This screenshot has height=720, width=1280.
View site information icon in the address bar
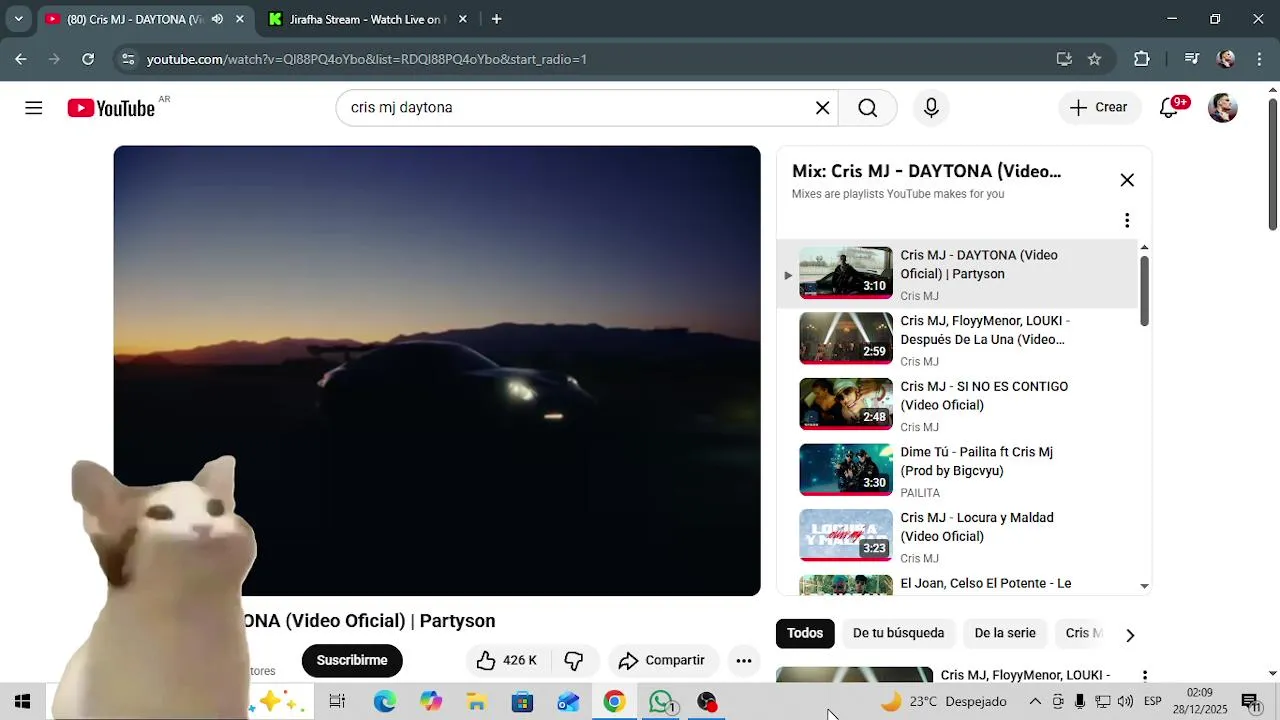tap(128, 59)
